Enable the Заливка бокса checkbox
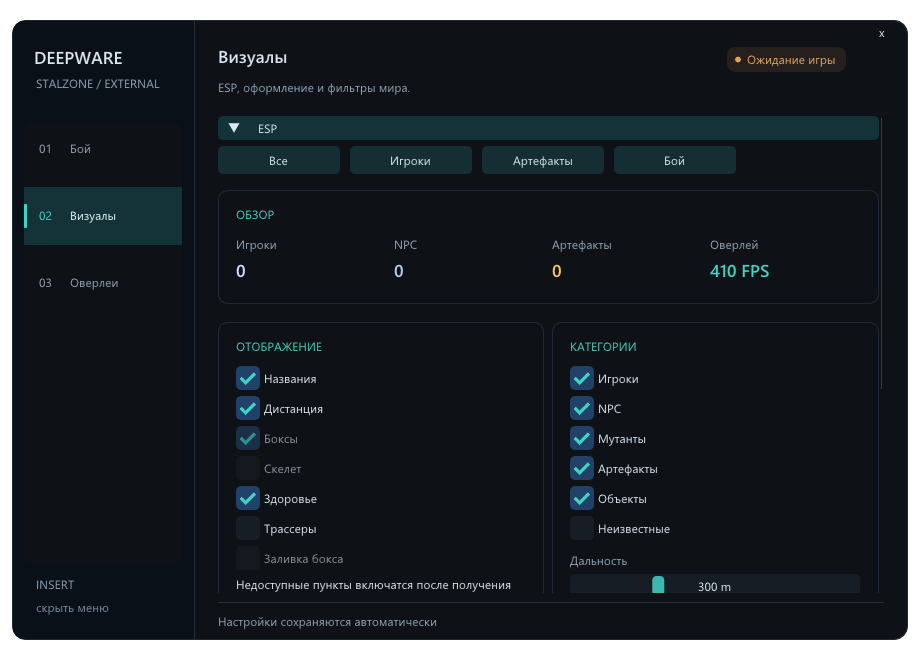The width and height of the screenshot is (920, 660). coord(248,558)
